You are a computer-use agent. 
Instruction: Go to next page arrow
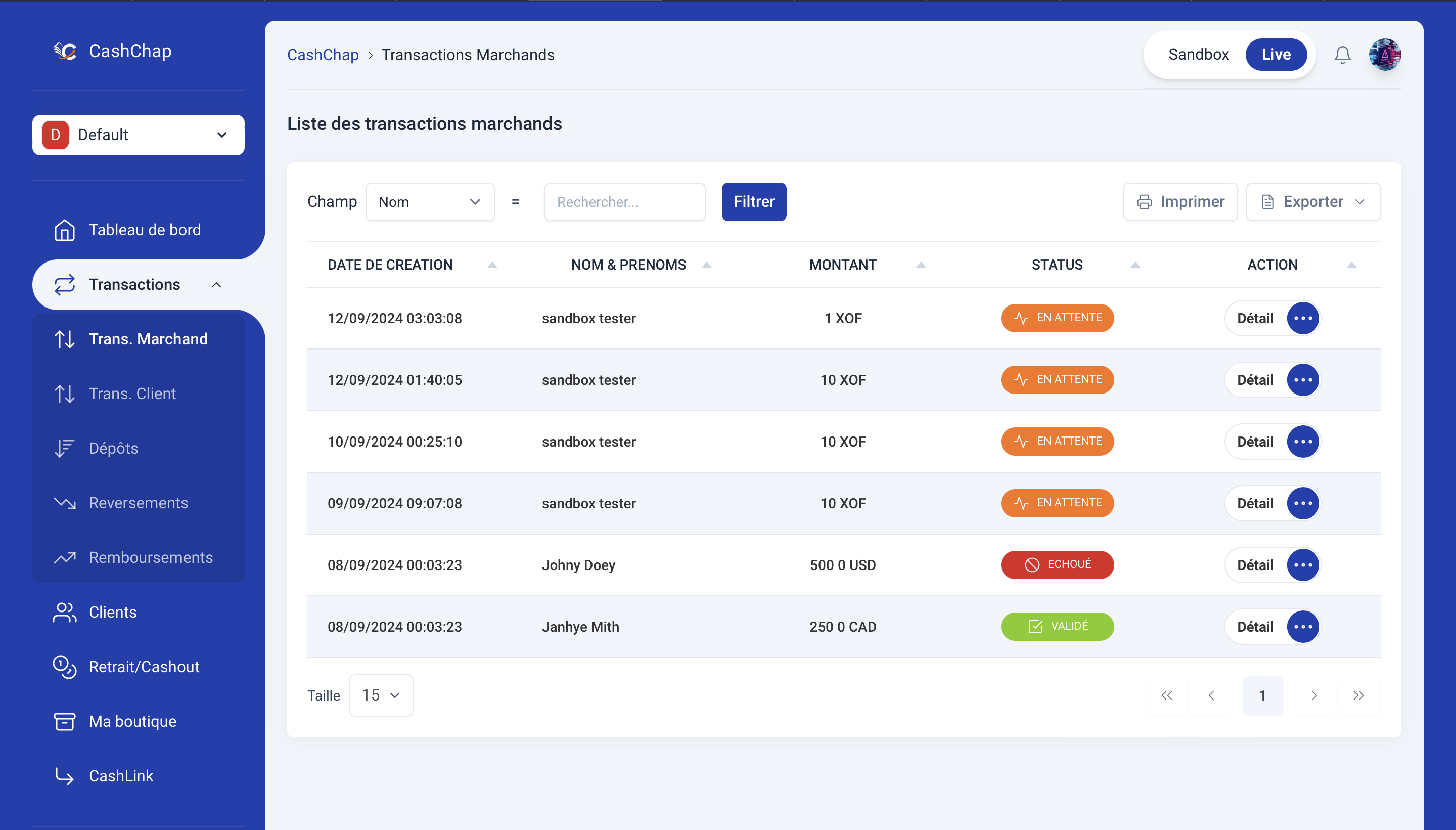pyautogui.click(x=1313, y=695)
